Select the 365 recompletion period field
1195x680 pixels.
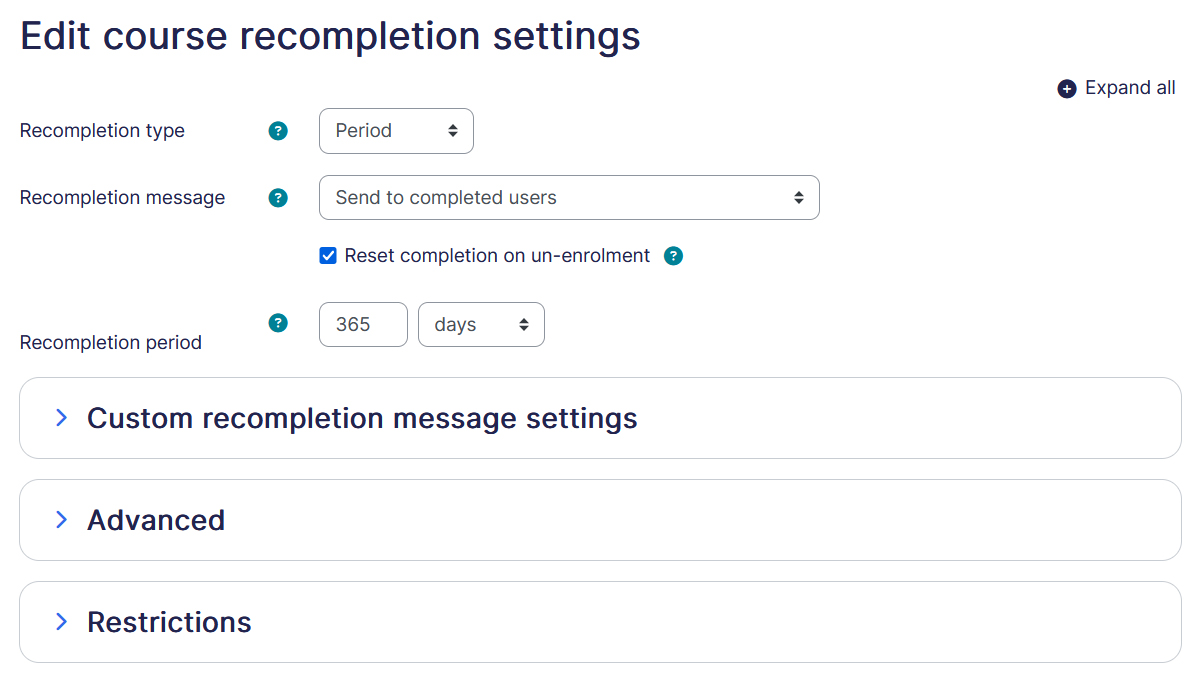tap(362, 324)
